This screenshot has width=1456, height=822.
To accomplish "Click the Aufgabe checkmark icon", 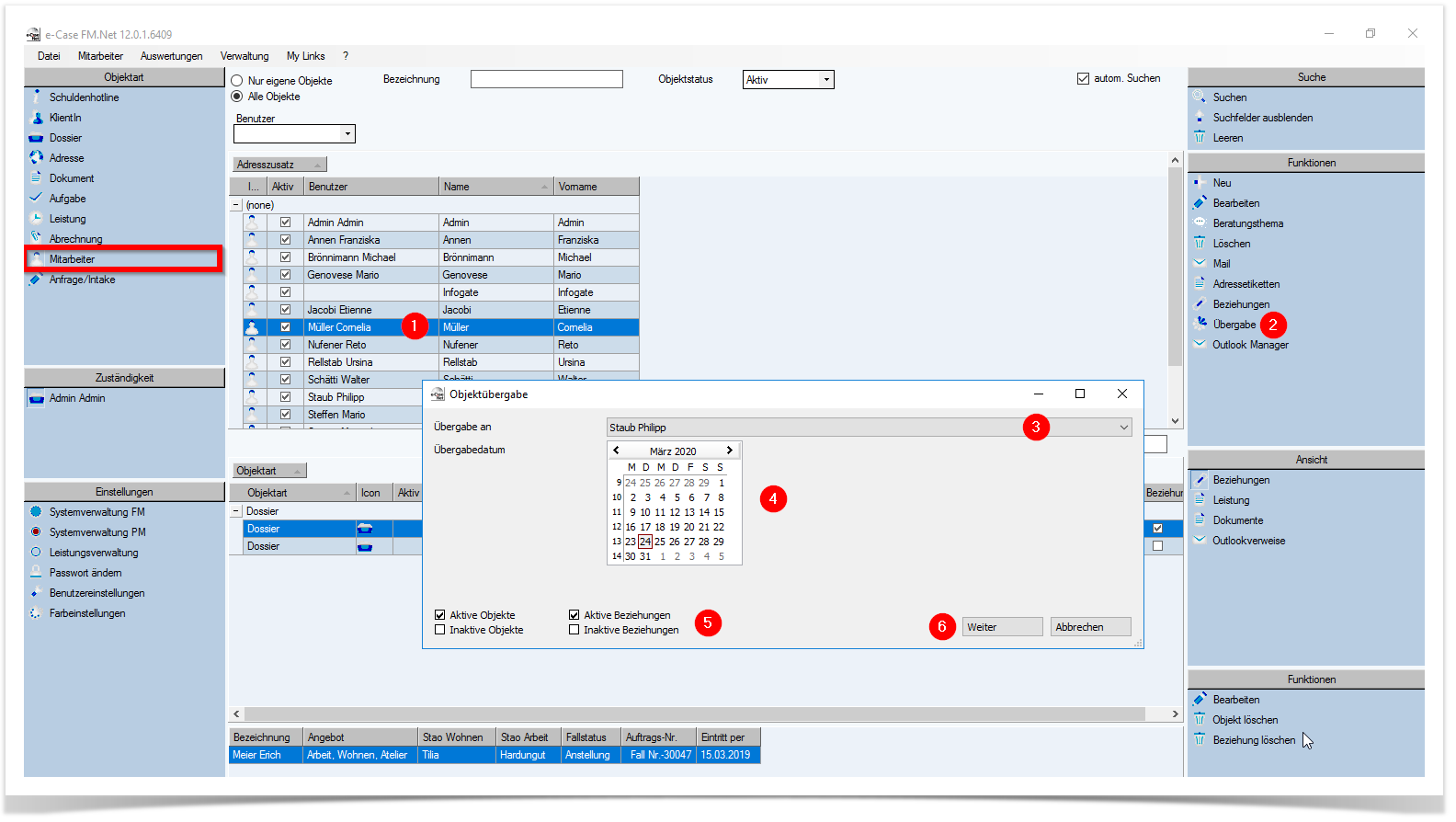I will point(36,198).
